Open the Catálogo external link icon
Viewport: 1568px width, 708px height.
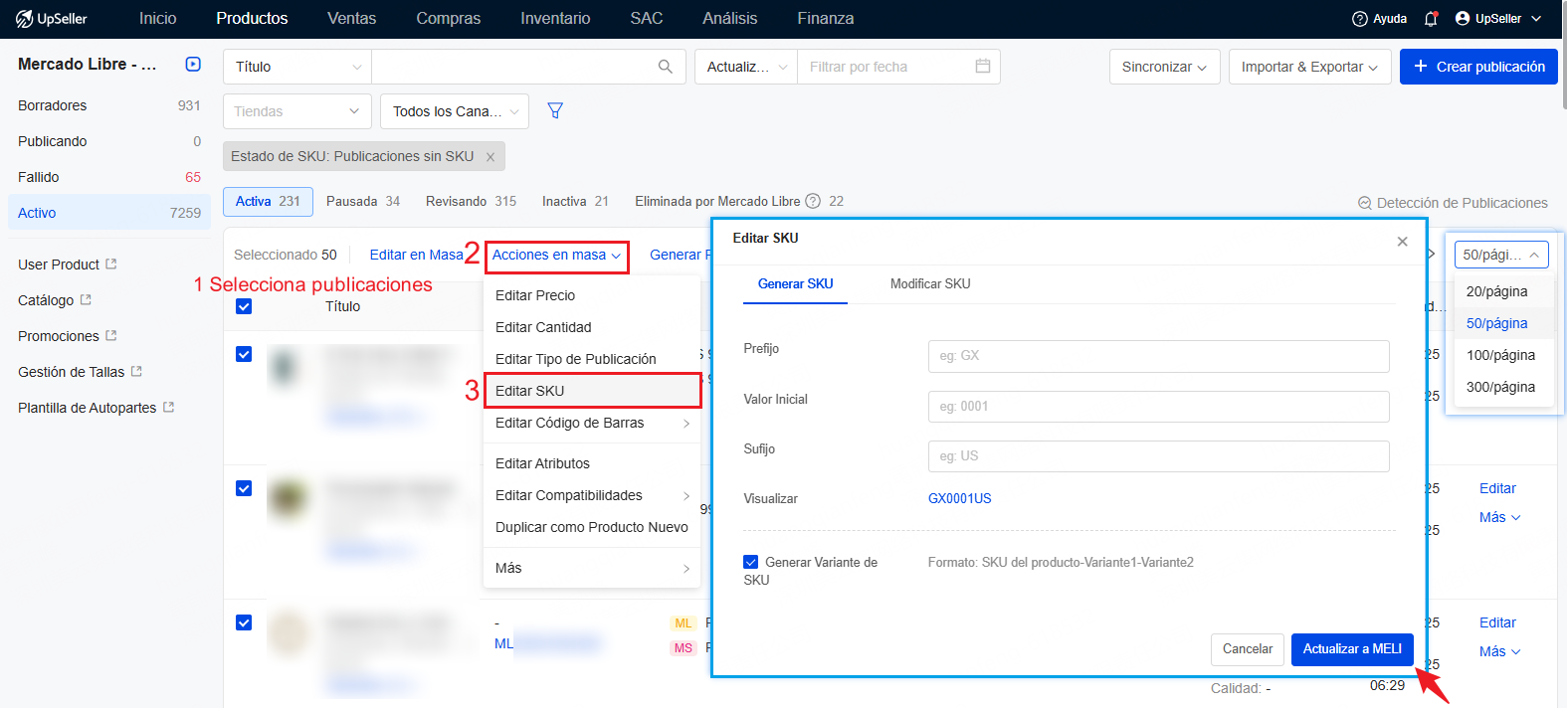click(x=86, y=300)
